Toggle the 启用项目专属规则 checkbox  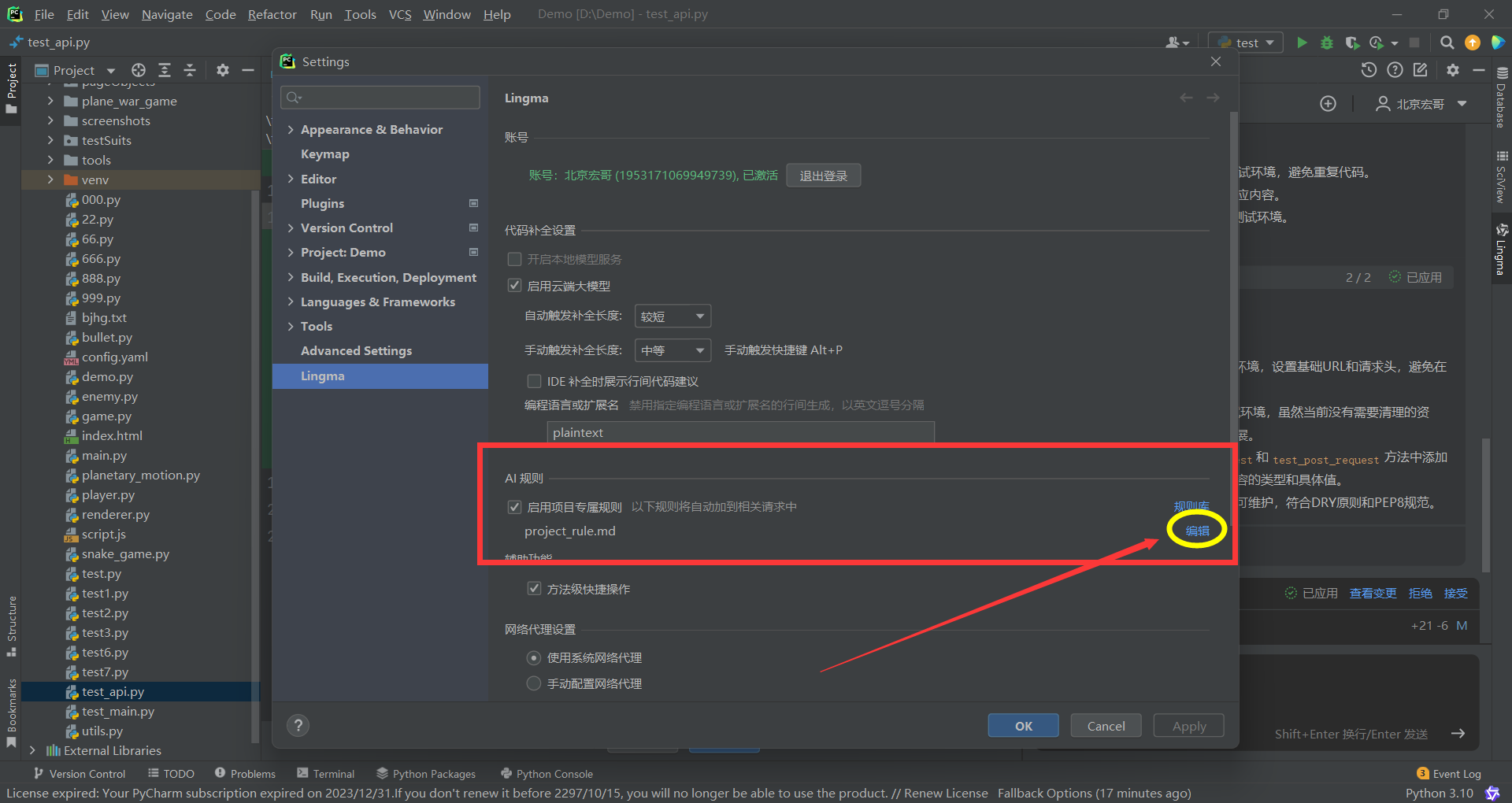tap(515, 507)
